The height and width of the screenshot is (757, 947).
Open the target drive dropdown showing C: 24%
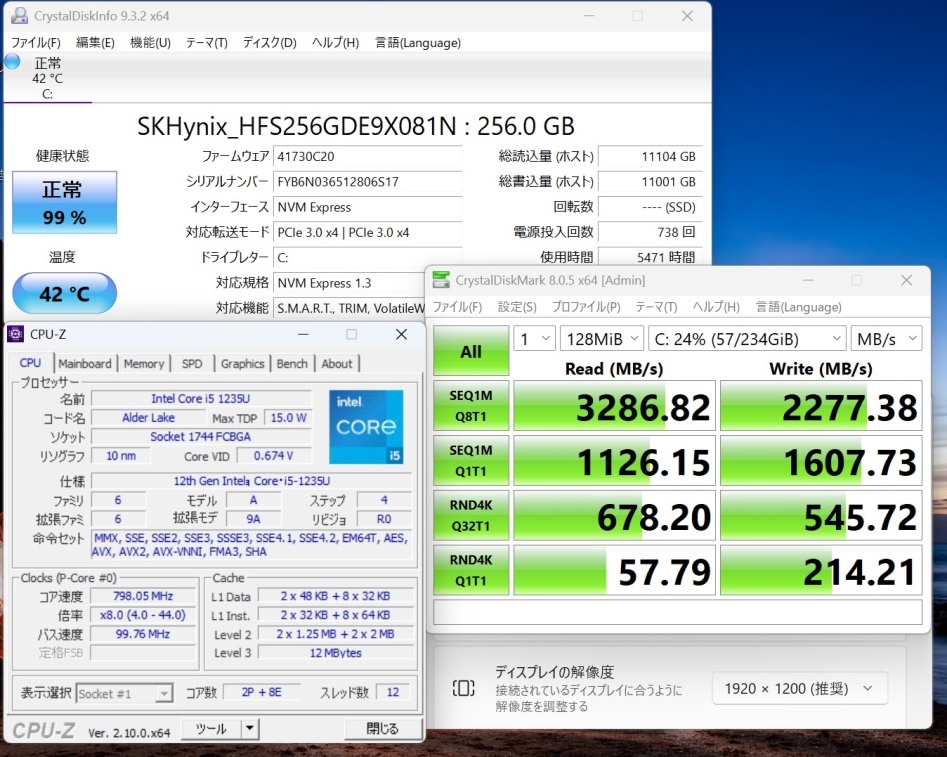pyautogui.click(x=746, y=339)
